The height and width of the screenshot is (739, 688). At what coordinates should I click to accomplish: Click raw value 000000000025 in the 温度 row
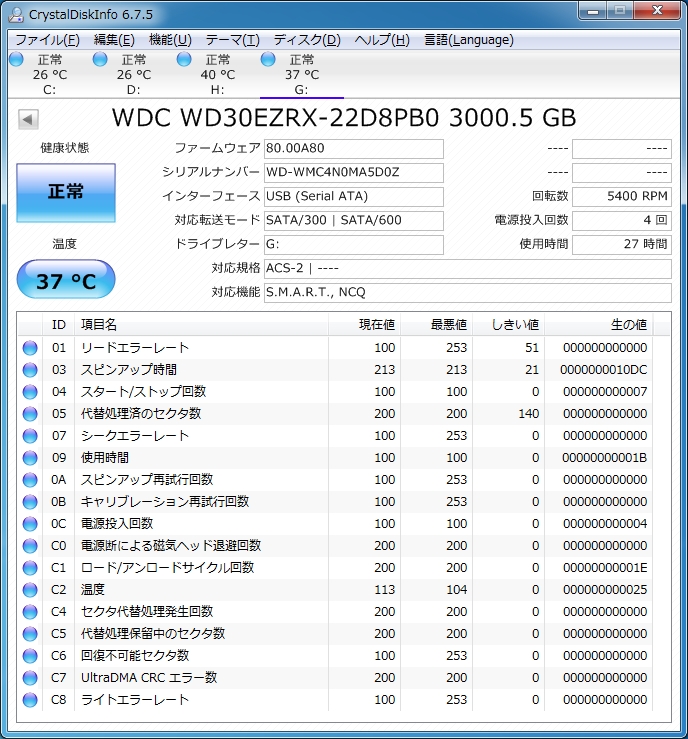605,590
